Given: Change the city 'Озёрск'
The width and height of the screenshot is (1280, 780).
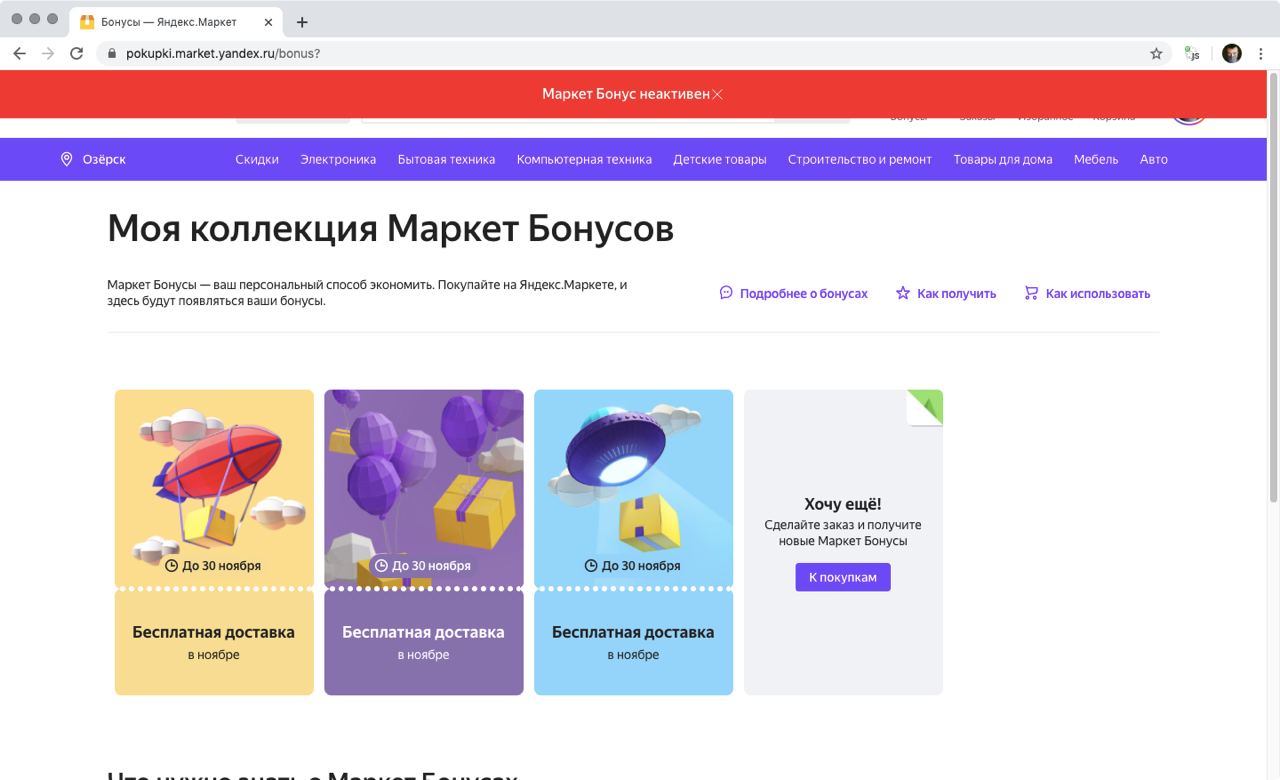Looking at the screenshot, I should 104,159.
